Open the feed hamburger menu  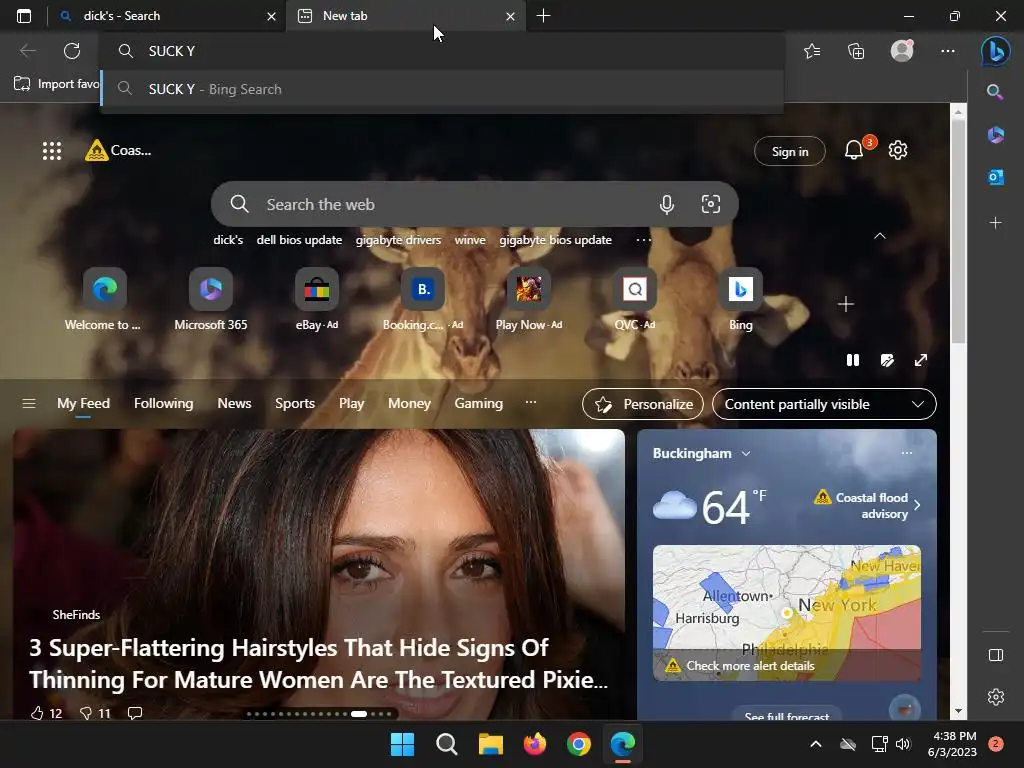(x=29, y=404)
